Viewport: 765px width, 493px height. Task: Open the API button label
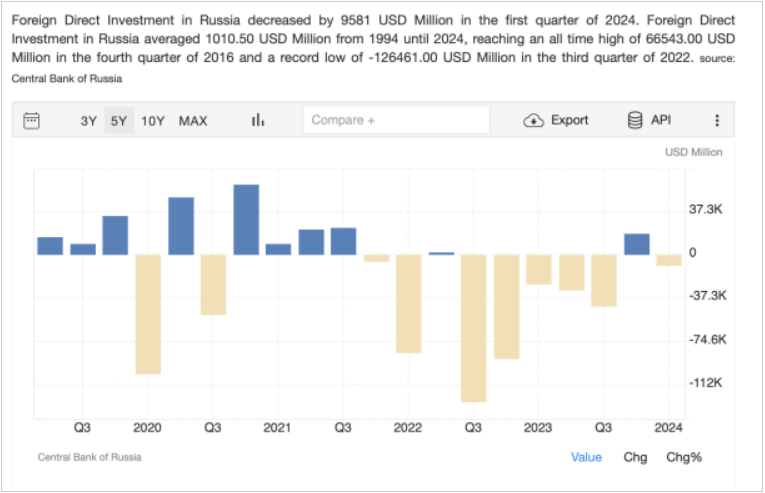click(661, 120)
